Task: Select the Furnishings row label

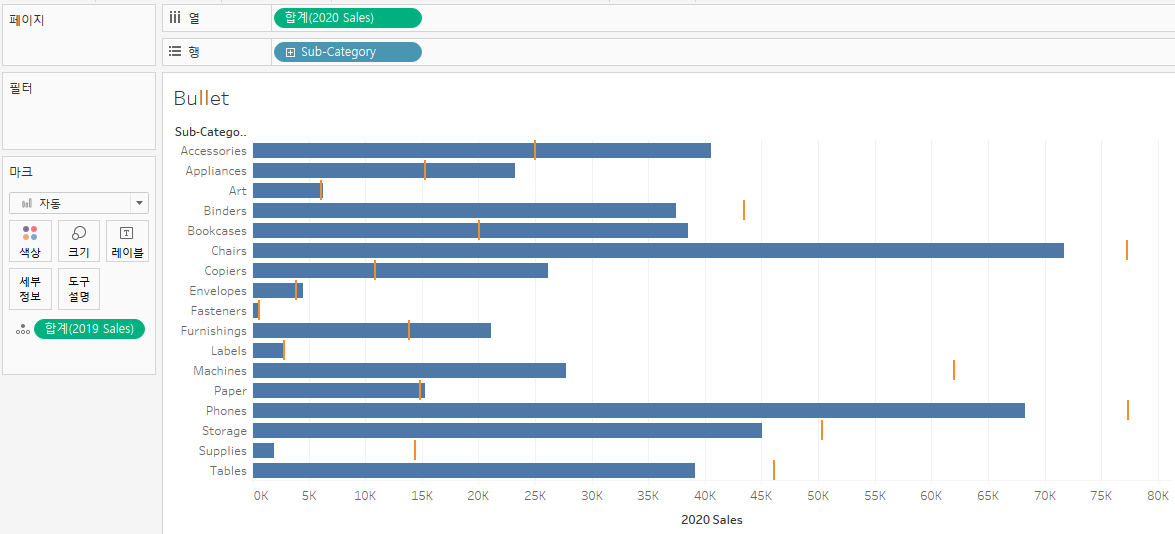Action: (214, 330)
